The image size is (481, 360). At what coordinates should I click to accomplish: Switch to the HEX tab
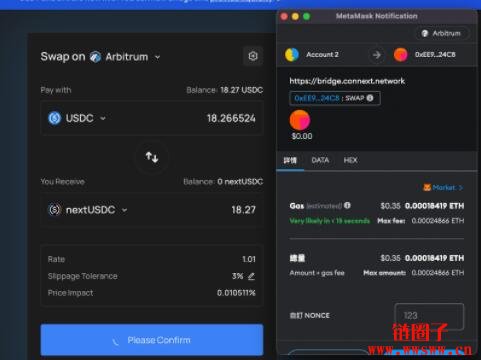pyautogui.click(x=350, y=160)
